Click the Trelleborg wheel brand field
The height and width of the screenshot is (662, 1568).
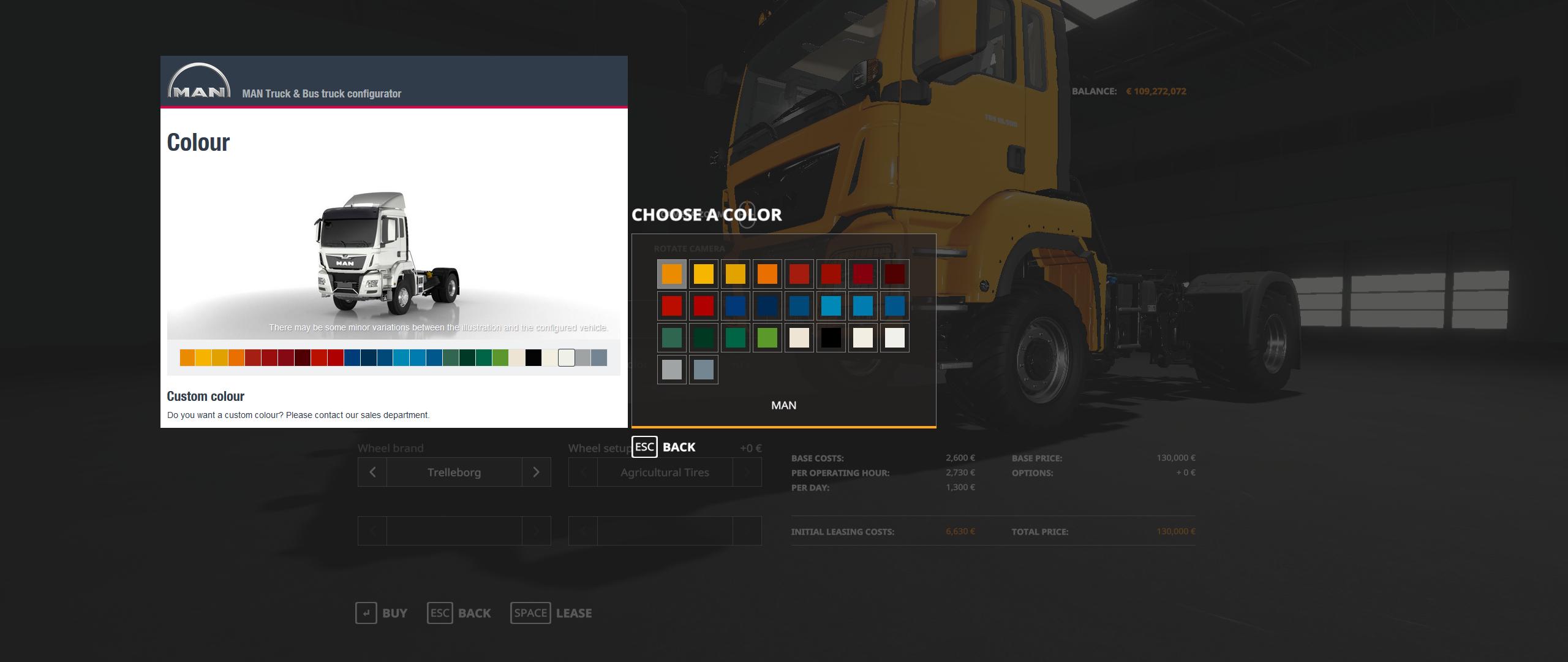tap(454, 472)
